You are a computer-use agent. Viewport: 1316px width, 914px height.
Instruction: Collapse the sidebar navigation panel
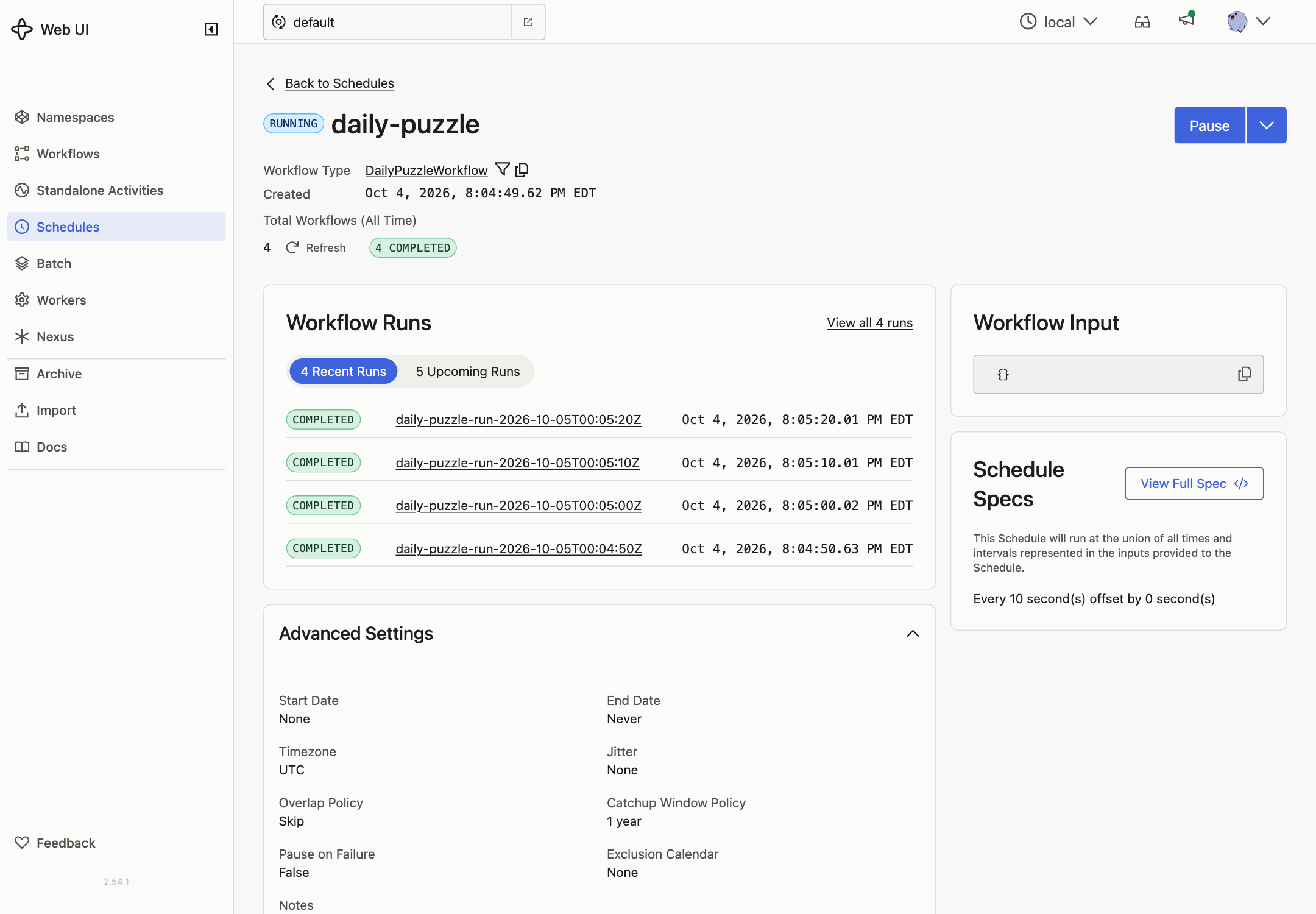click(x=211, y=29)
